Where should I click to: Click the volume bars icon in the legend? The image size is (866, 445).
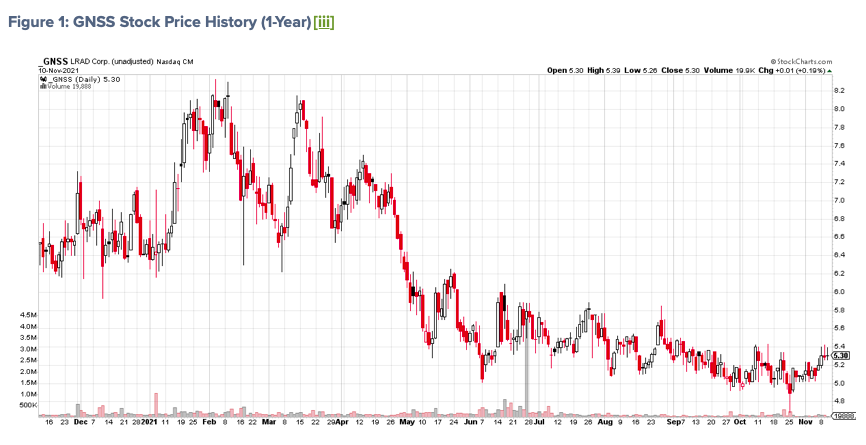click(x=41, y=86)
